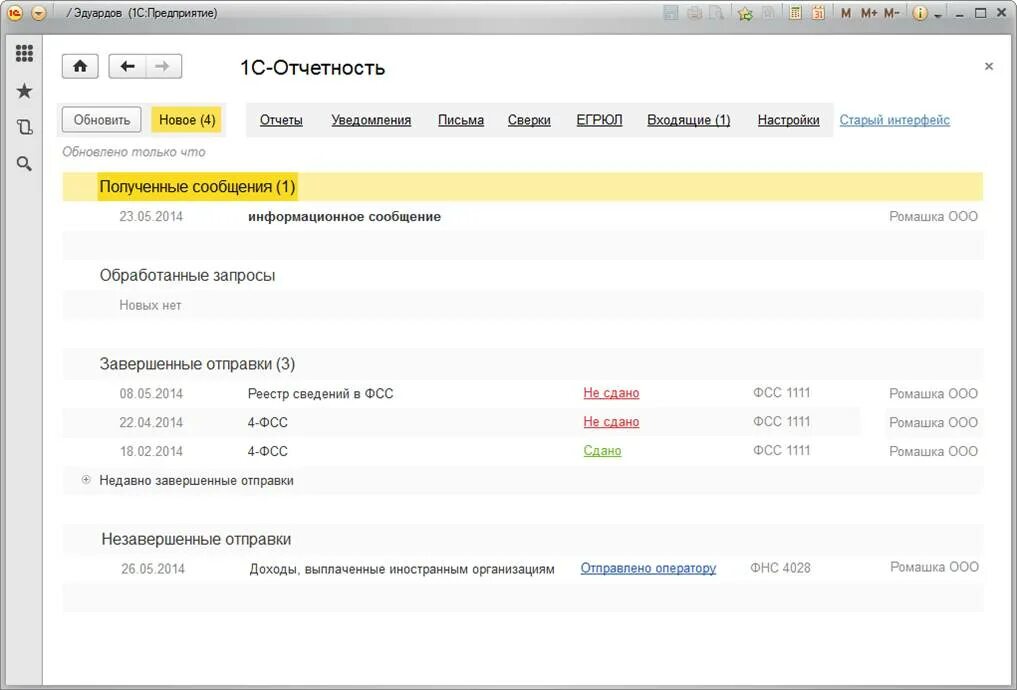This screenshot has height=690, width=1017.
Task: Open the Реестр сведений в ФСС entry
Action: pos(320,394)
